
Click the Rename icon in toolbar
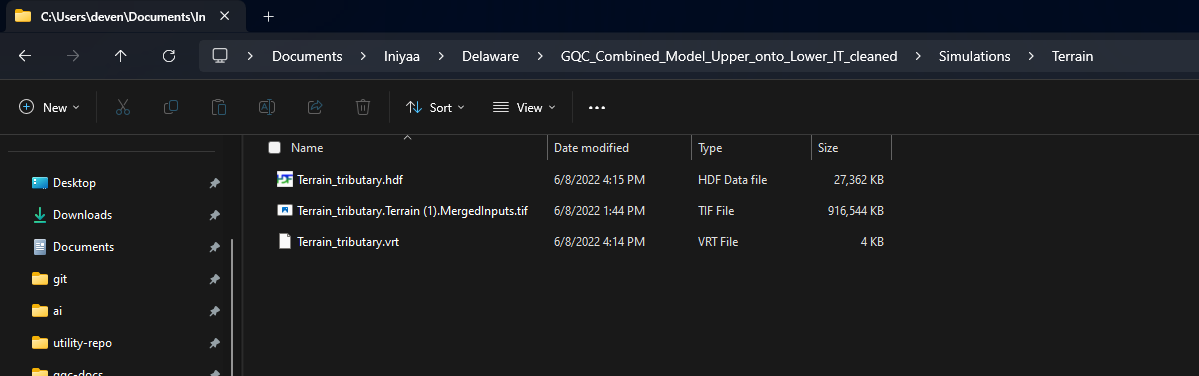click(267, 108)
